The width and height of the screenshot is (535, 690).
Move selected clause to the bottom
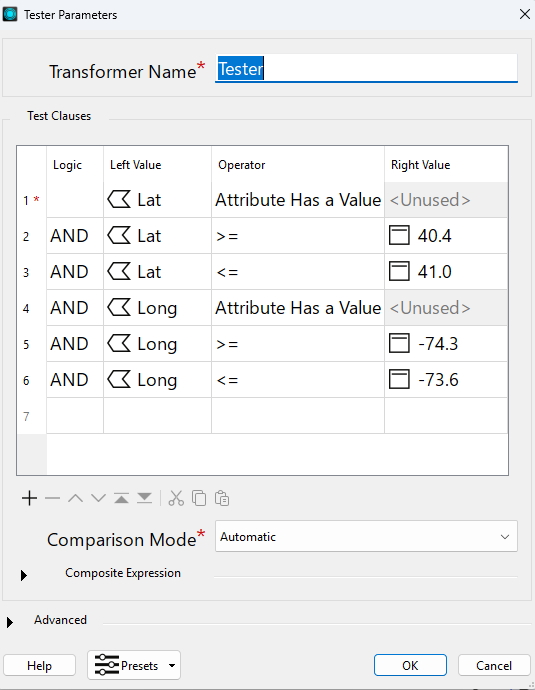144,499
